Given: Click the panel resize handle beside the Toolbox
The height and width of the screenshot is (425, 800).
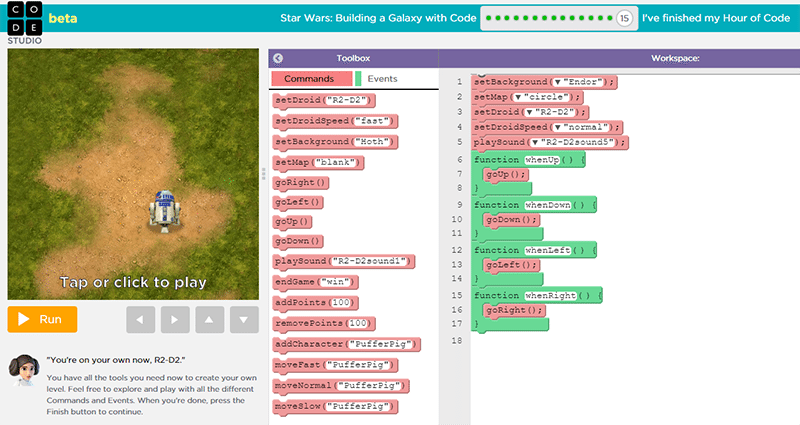Looking at the screenshot, I should (263, 174).
